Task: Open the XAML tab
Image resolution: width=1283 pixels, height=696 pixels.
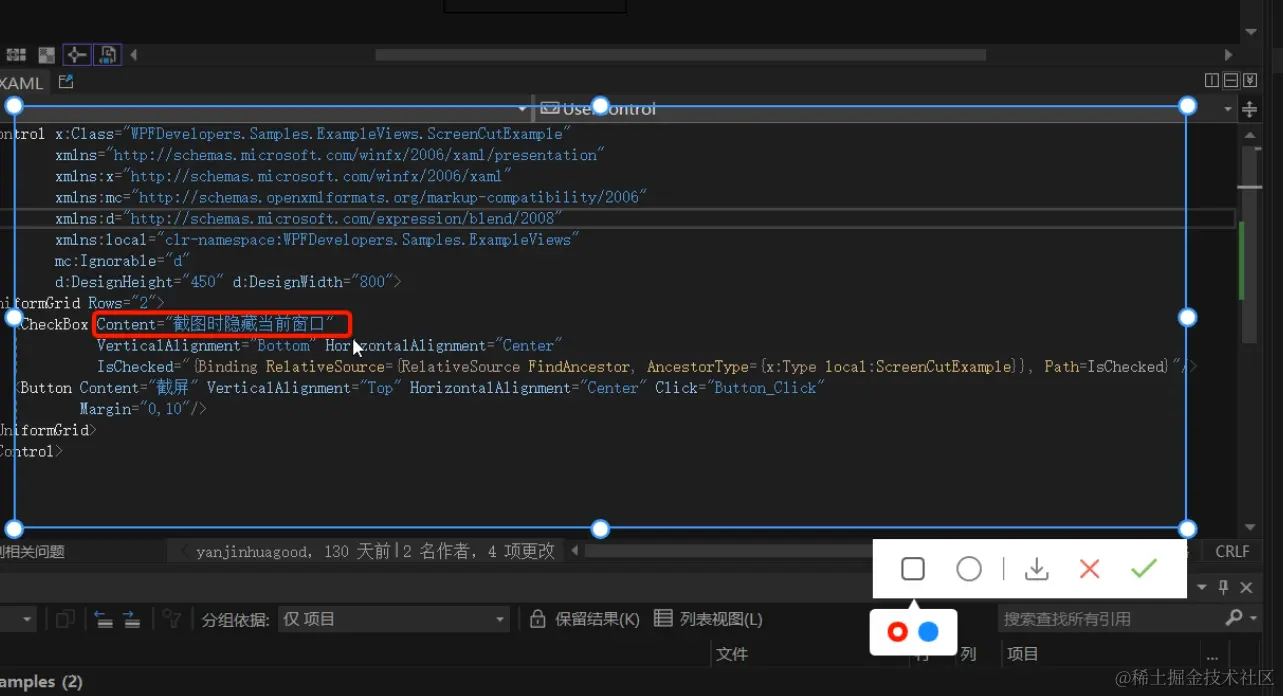Action: pyautogui.click(x=22, y=84)
